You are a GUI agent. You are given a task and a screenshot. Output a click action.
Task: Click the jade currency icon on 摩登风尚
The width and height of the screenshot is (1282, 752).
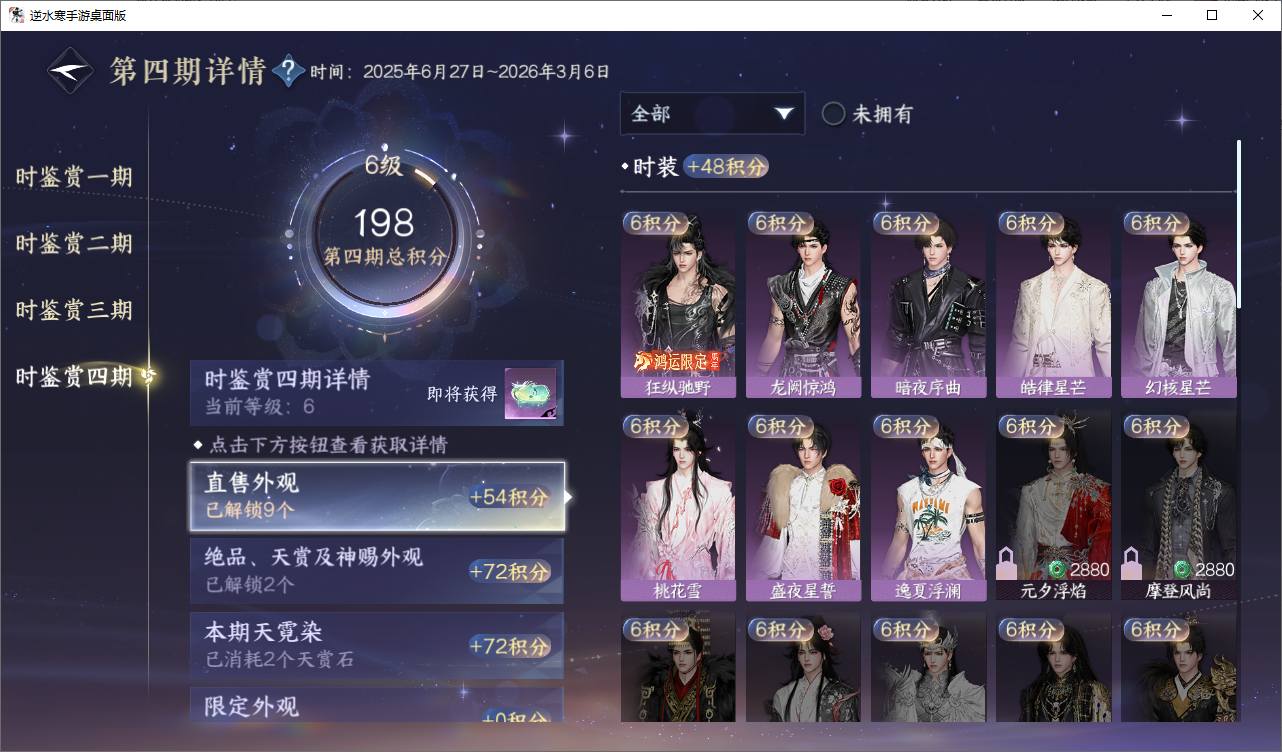point(1182,569)
